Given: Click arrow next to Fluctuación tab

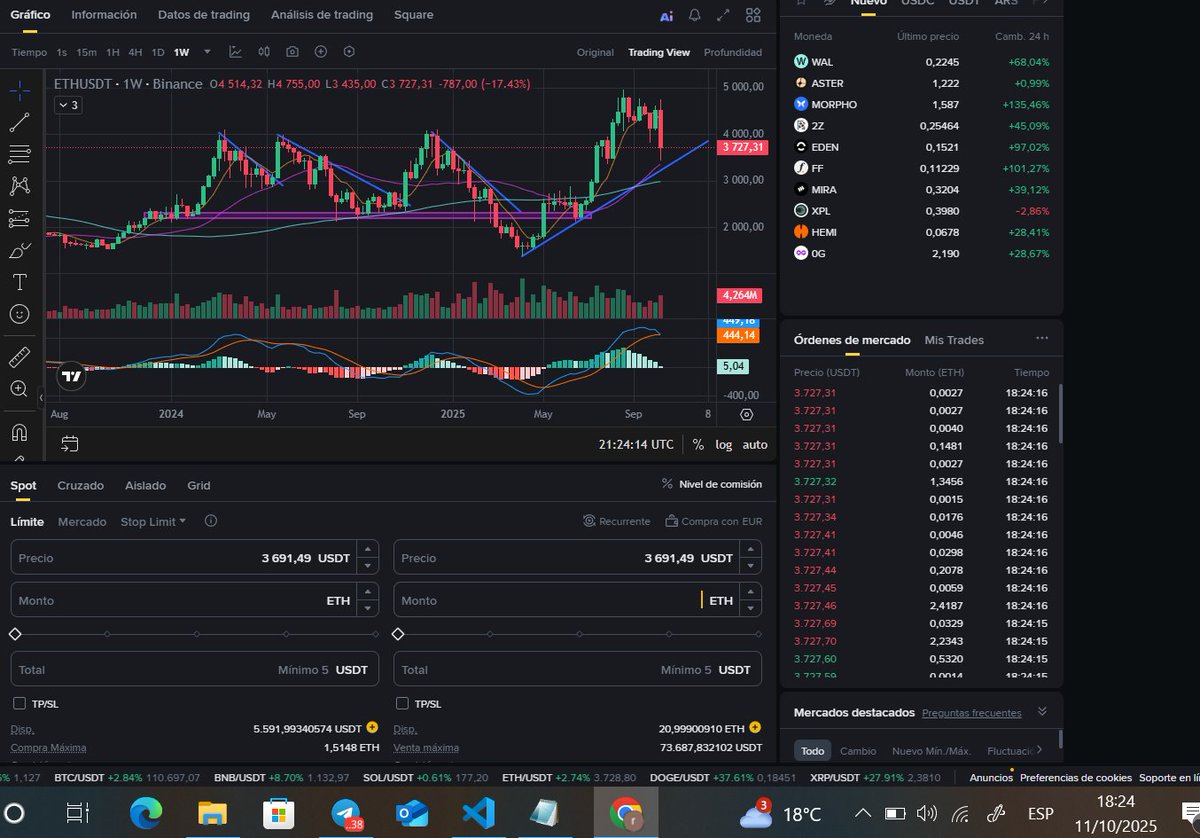Looking at the screenshot, I should (1039, 749).
